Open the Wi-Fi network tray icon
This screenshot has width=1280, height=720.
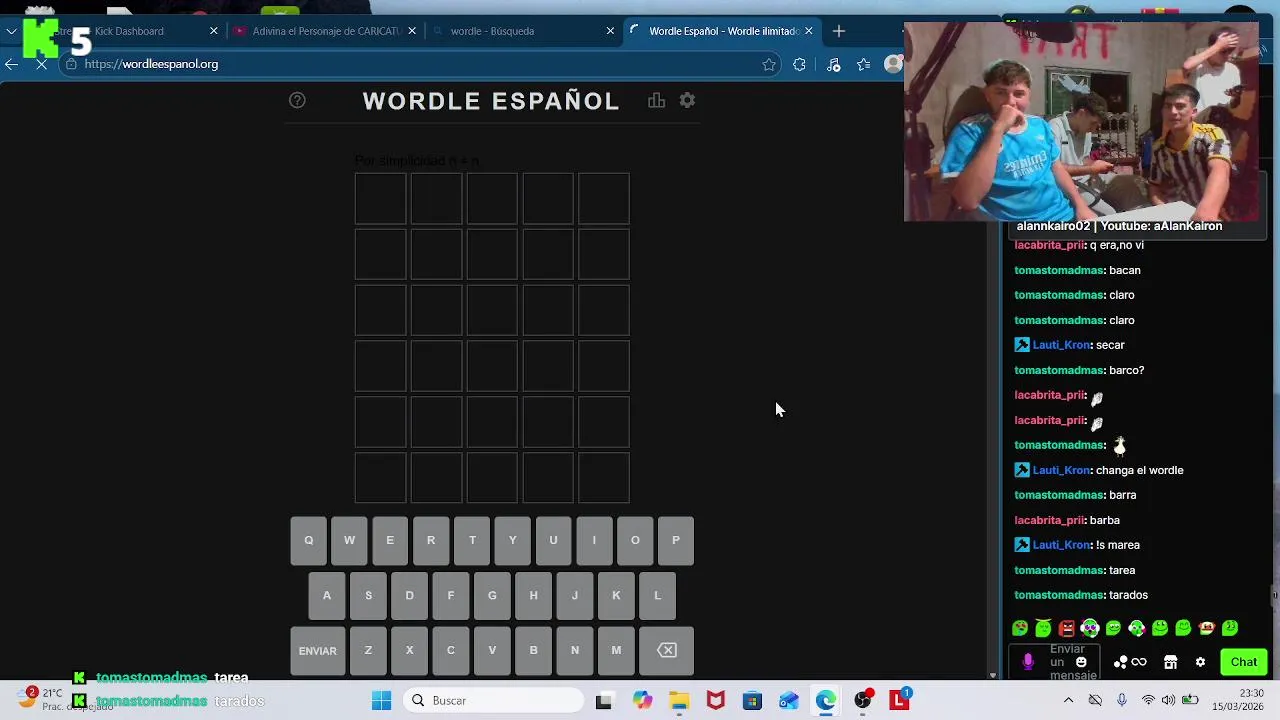(1148, 700)
